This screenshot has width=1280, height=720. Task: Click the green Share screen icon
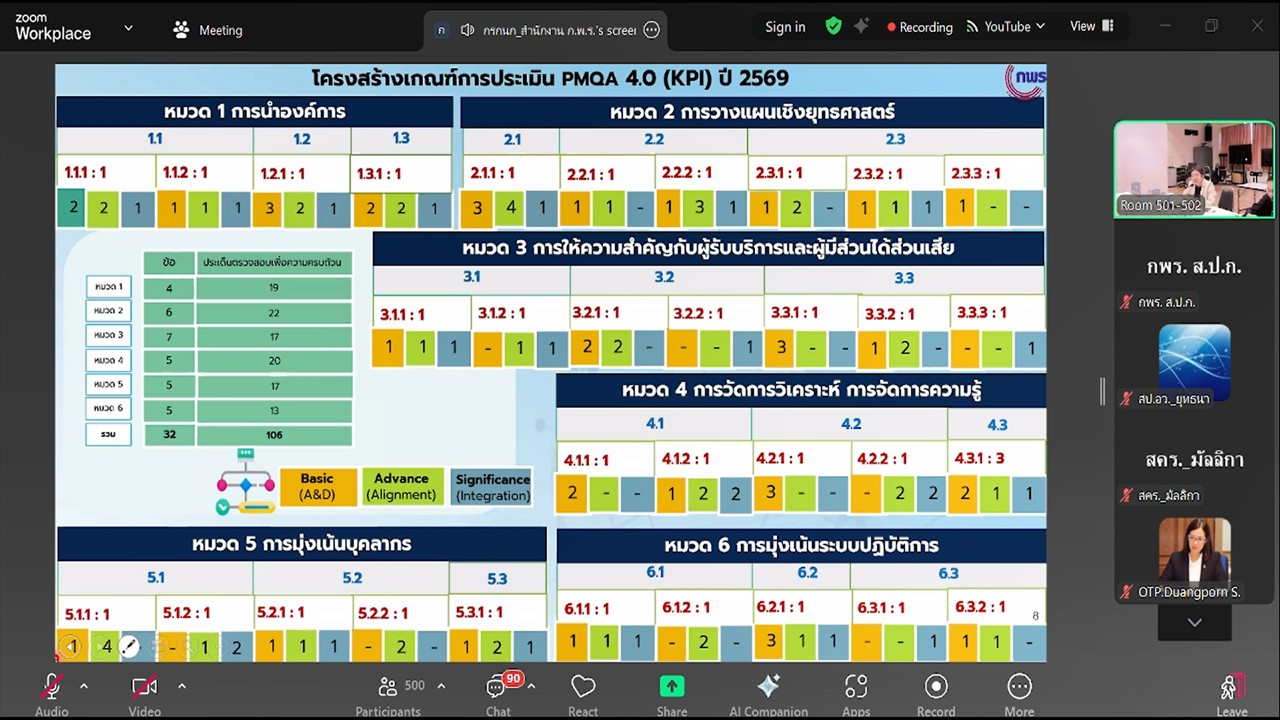(672, 687)
